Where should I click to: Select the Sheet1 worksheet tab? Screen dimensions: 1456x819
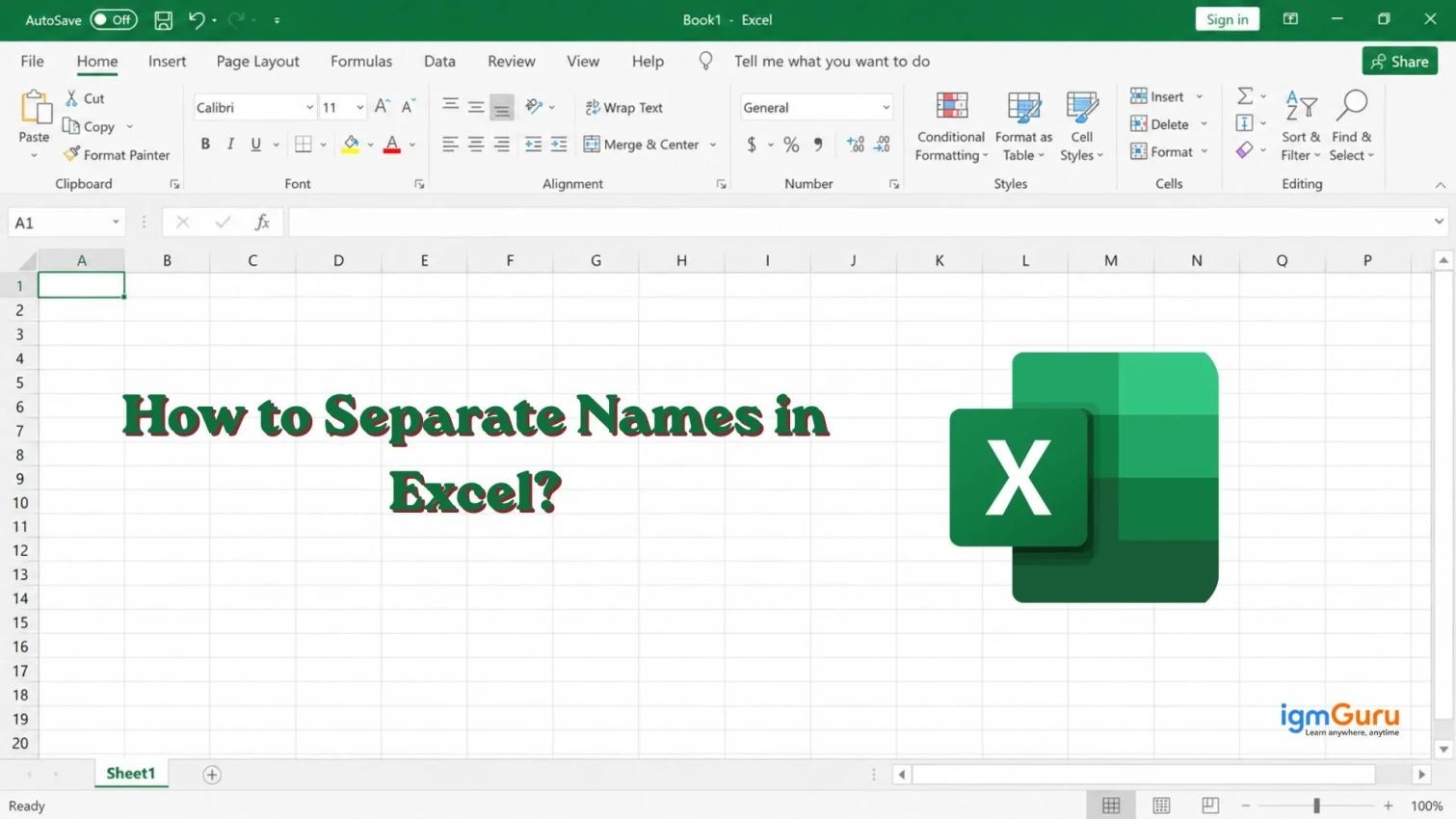[131, 774]
